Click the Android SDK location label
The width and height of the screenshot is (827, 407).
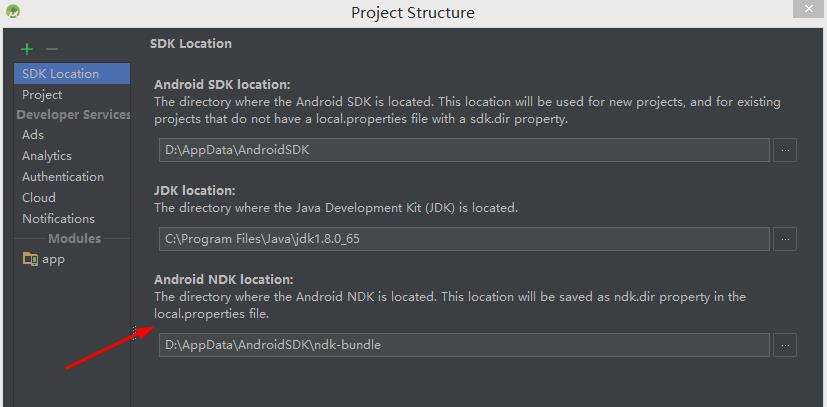(x=222, y=85)
